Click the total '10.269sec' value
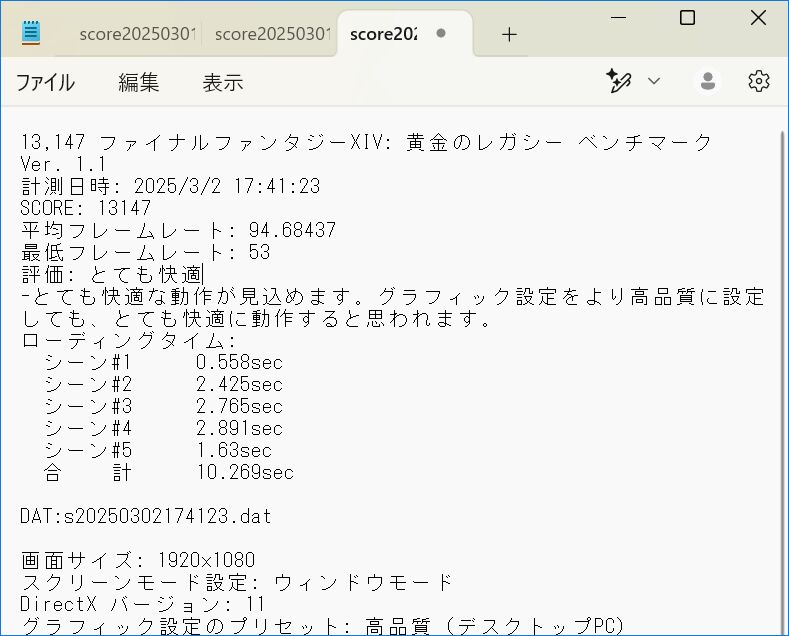The image size is (789, 636). (245, 472)
